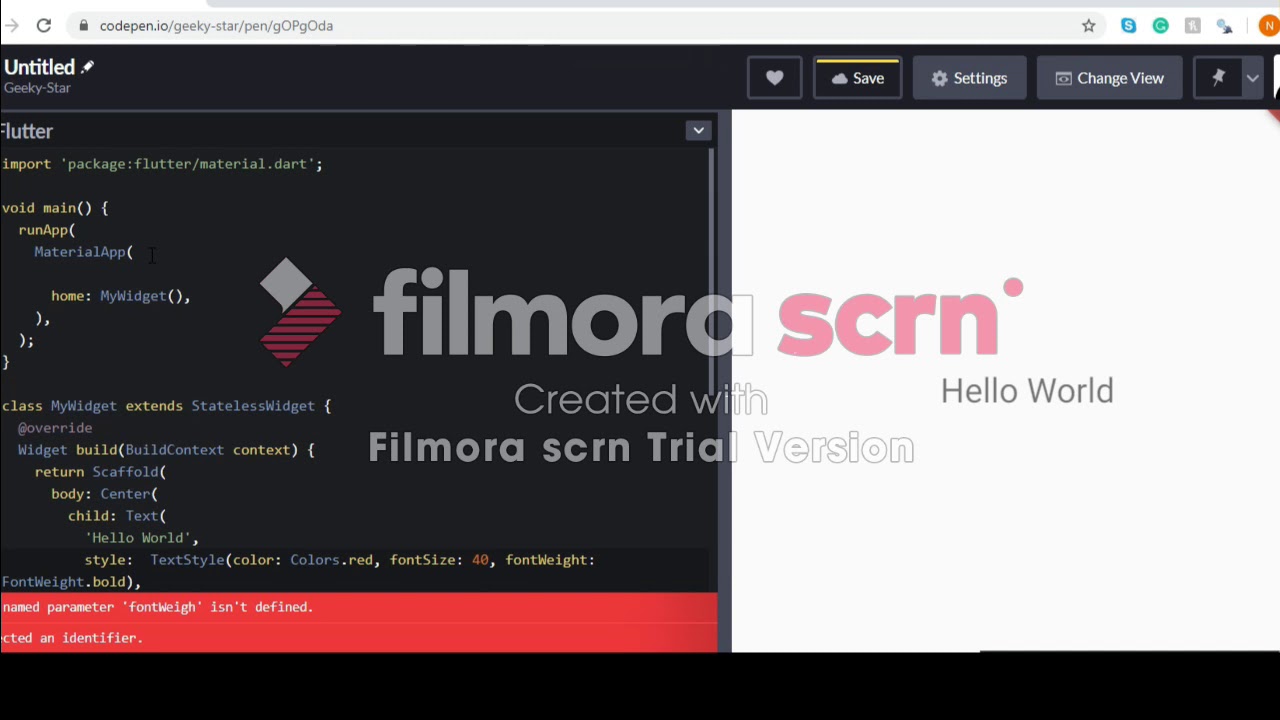Image resolution: width=1280 pixels, height=720 pixels.
Task: Click the 'expected an identifier' error message
Action: (x=71, y=638)
